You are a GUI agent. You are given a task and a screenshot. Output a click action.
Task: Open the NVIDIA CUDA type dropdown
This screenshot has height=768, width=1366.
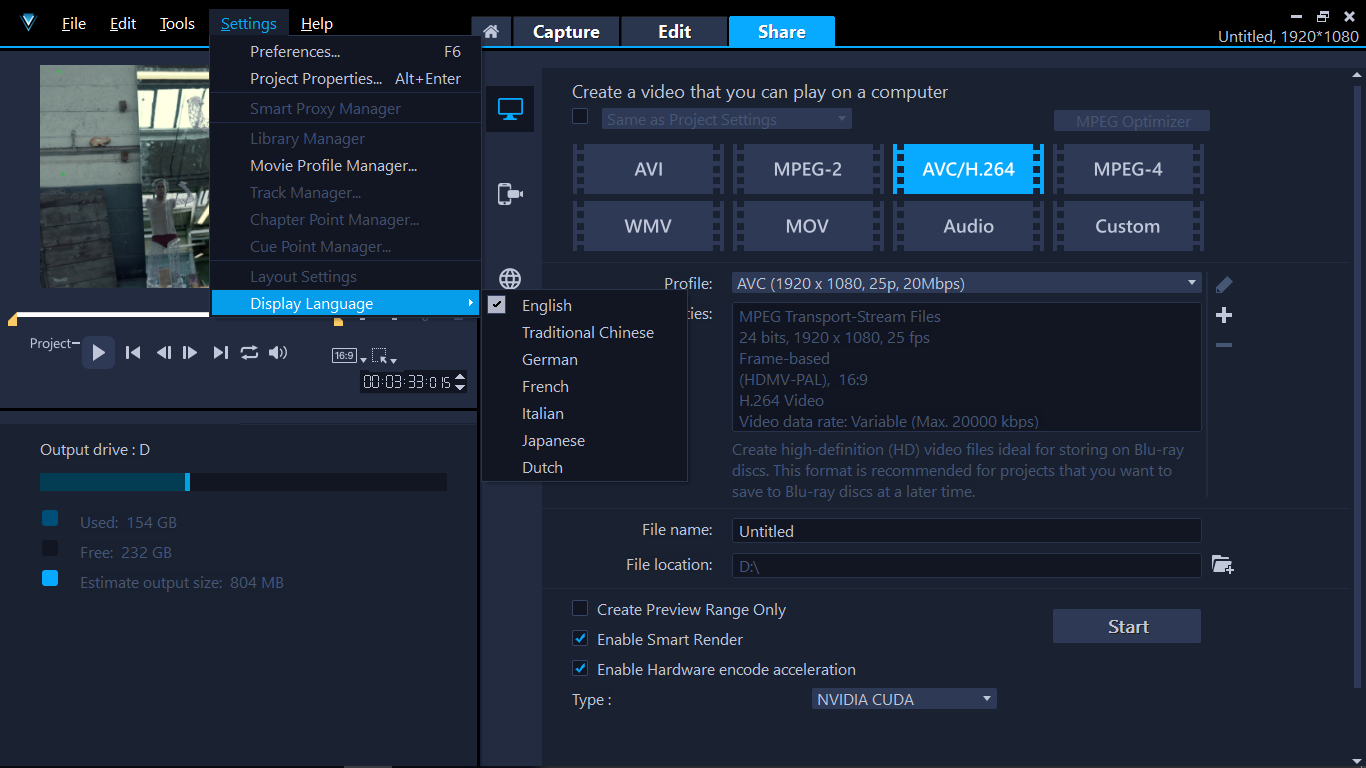coord(986,699)
